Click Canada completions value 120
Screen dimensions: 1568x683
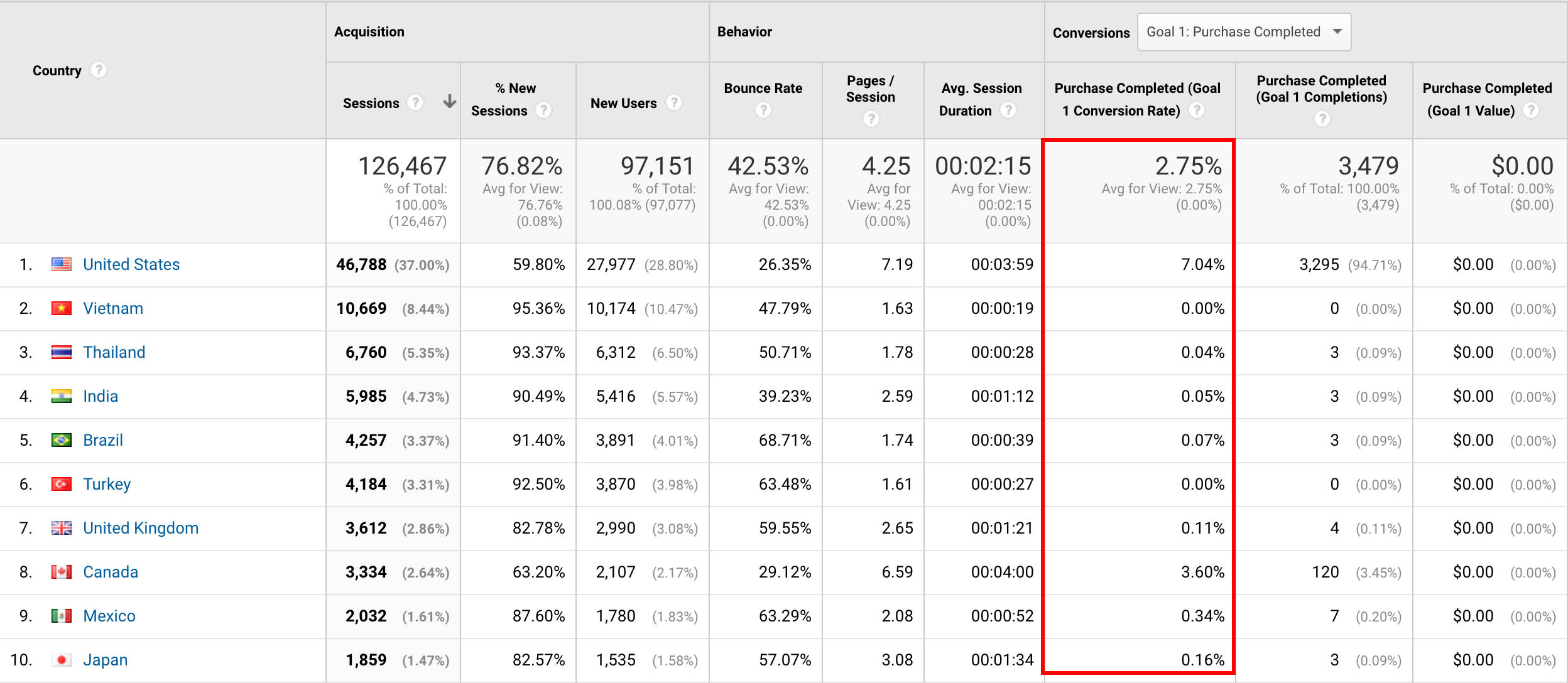tap(1326, 572)
